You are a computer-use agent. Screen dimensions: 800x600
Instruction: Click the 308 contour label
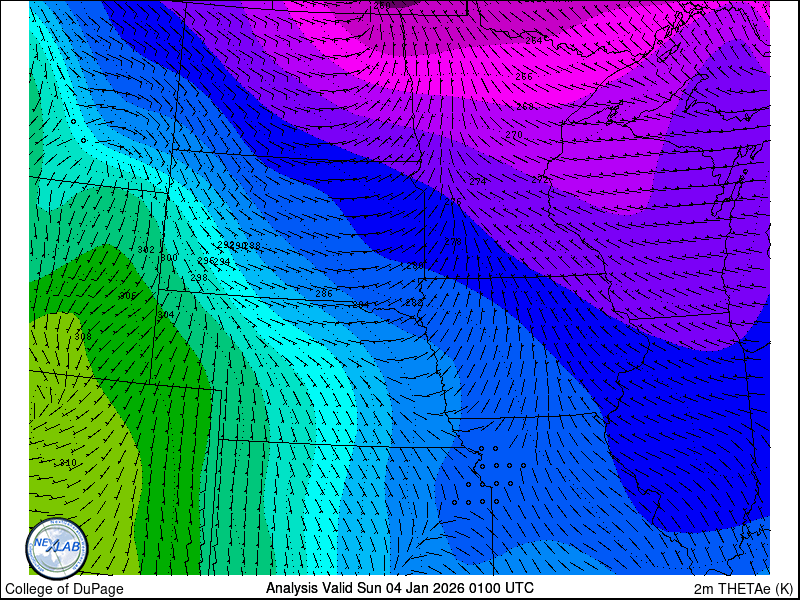(83, 337)
